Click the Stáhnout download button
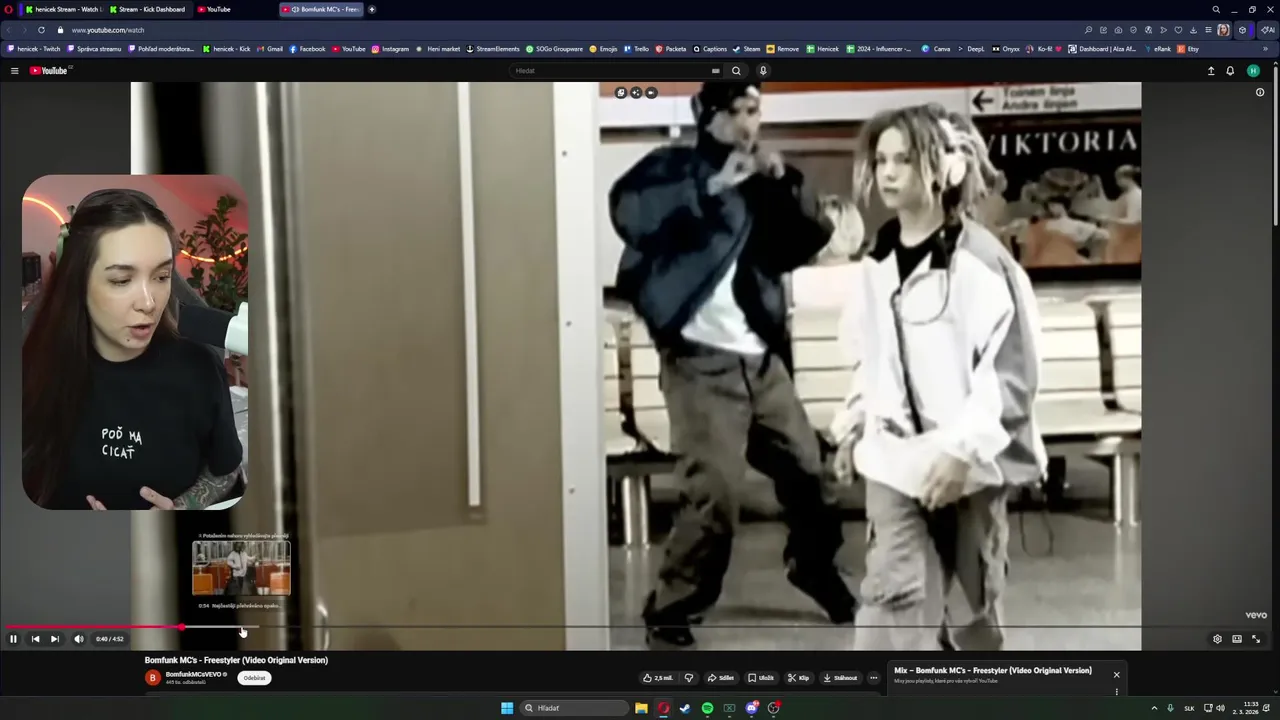 840,678
